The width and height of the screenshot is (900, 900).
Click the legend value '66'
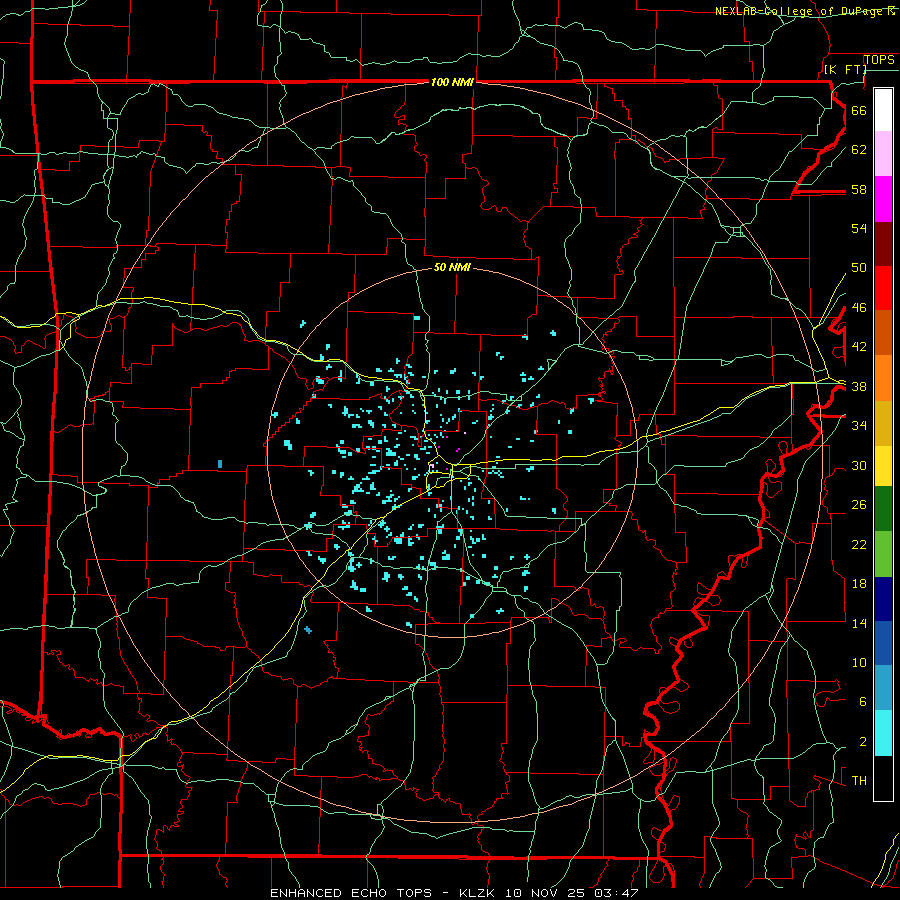pyautogui.click(x=859, y=111)
